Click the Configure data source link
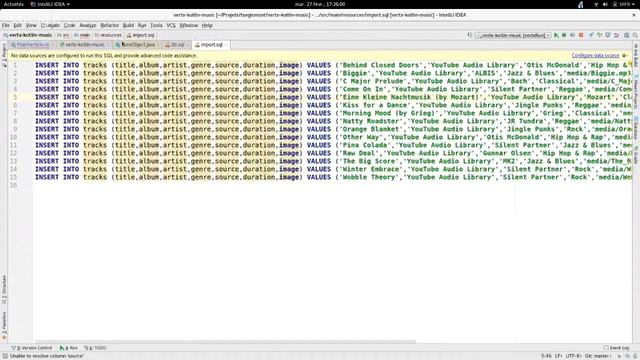The height and width of the screenshot is (360, 640). (595, 56)
